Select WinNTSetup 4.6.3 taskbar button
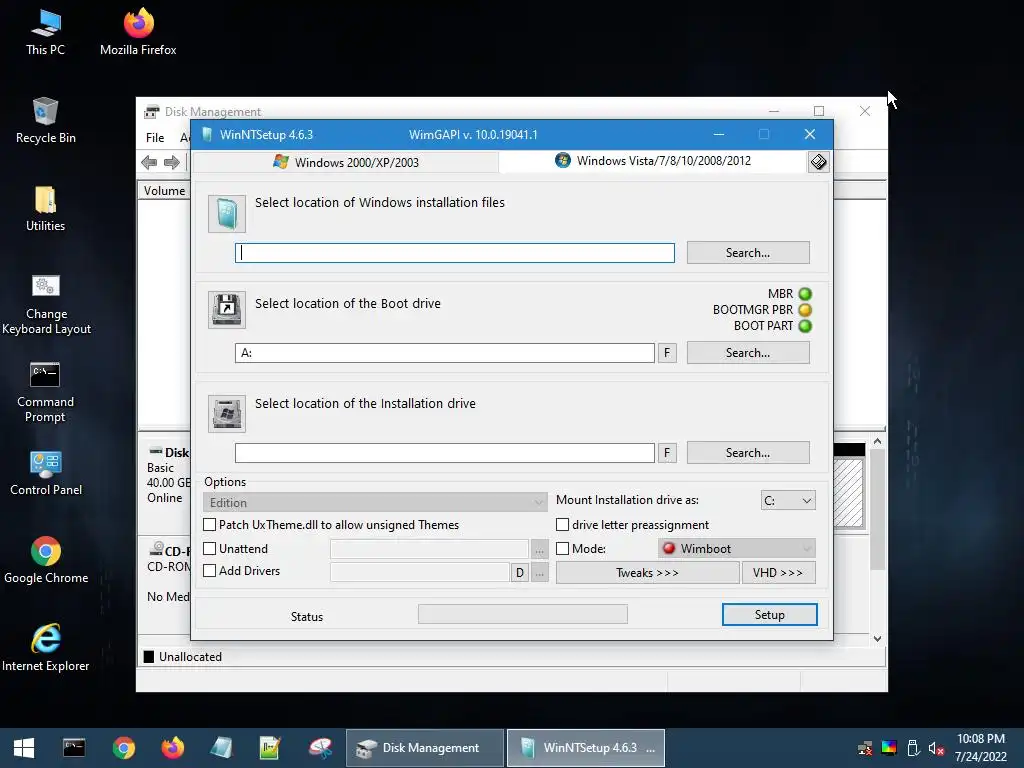1024x768 pixels. point(586,748)
